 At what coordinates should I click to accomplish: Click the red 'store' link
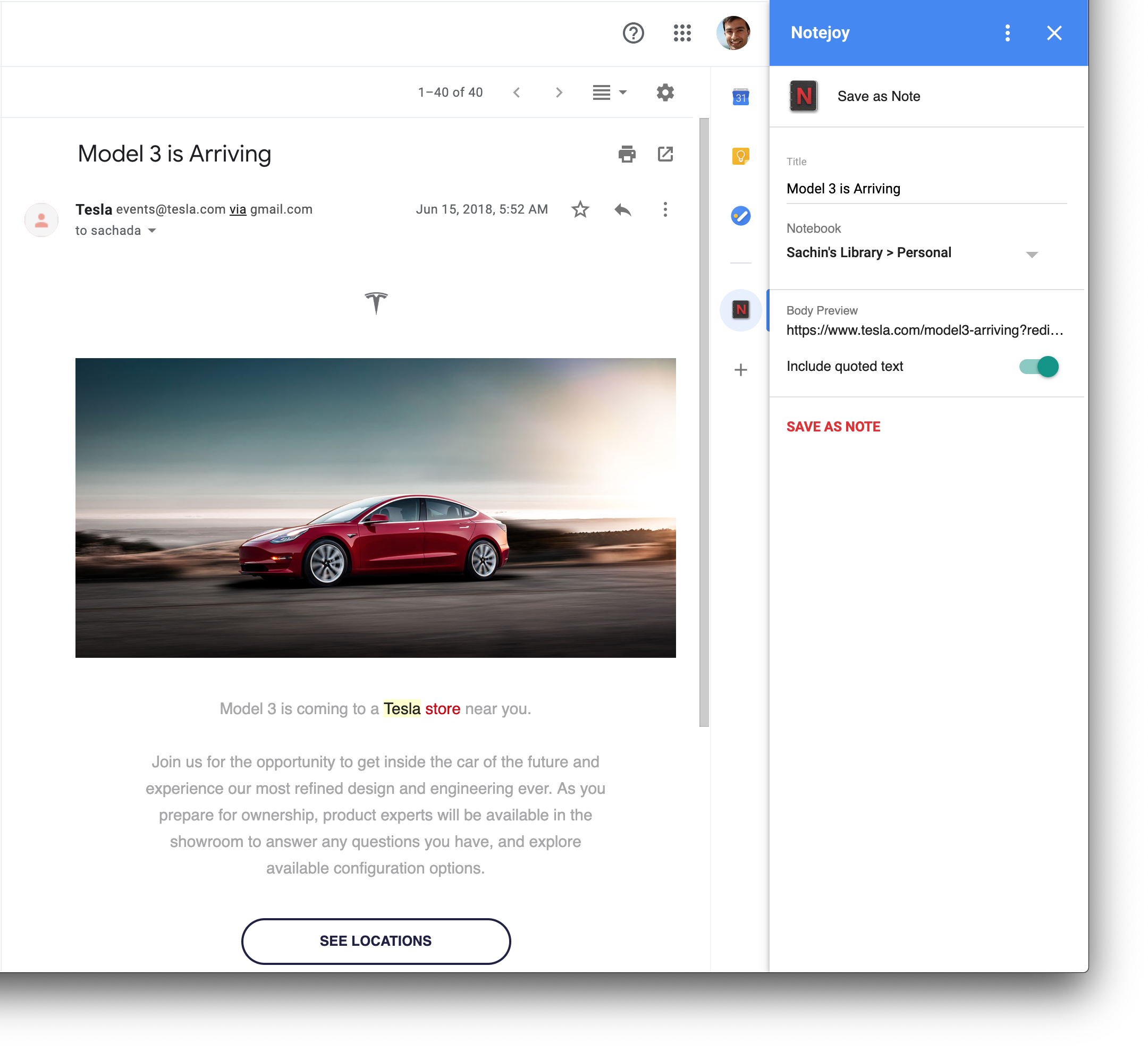[442, 709]
